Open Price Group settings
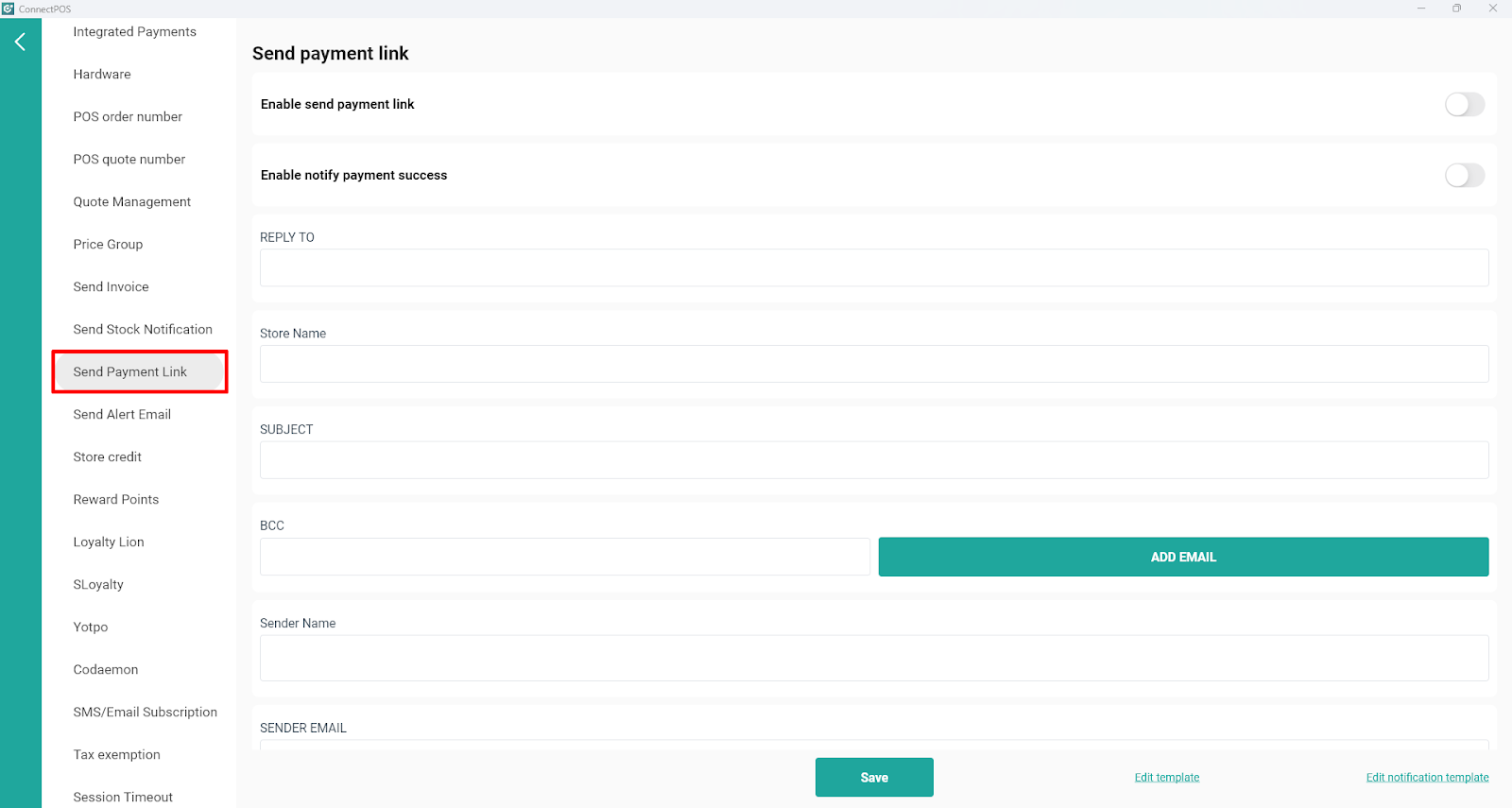This screenshot has width=1512, height=808. tap(108, 244)
